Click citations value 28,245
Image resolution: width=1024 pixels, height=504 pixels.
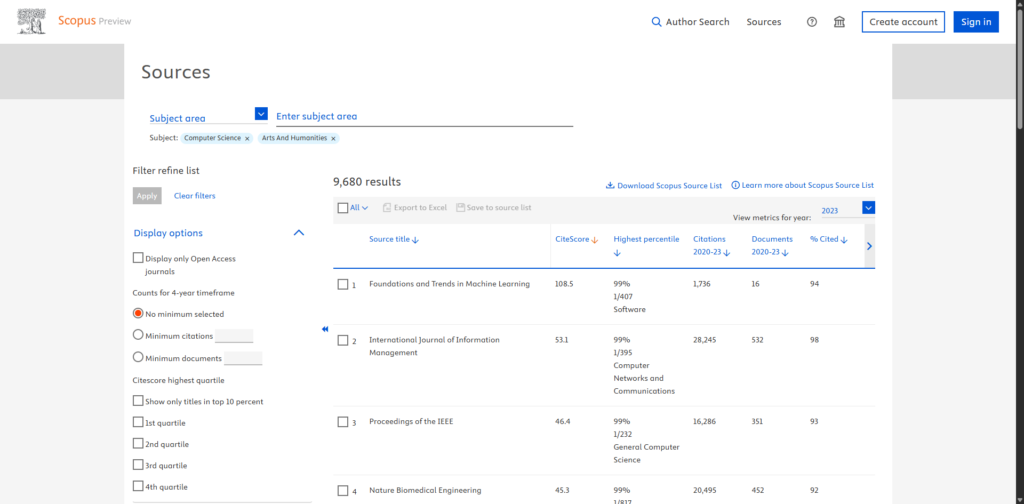704,339
